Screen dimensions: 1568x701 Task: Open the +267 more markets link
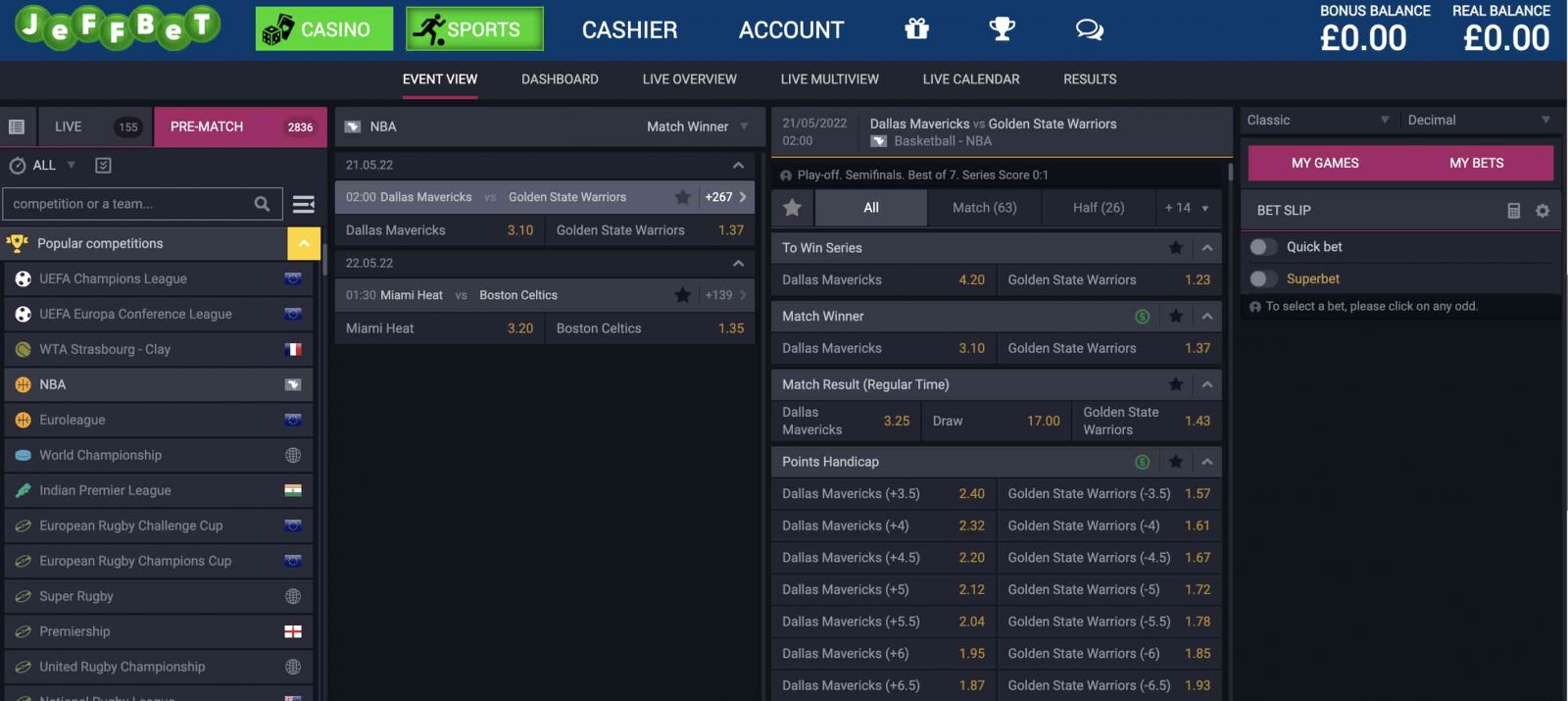coord(725,197)
